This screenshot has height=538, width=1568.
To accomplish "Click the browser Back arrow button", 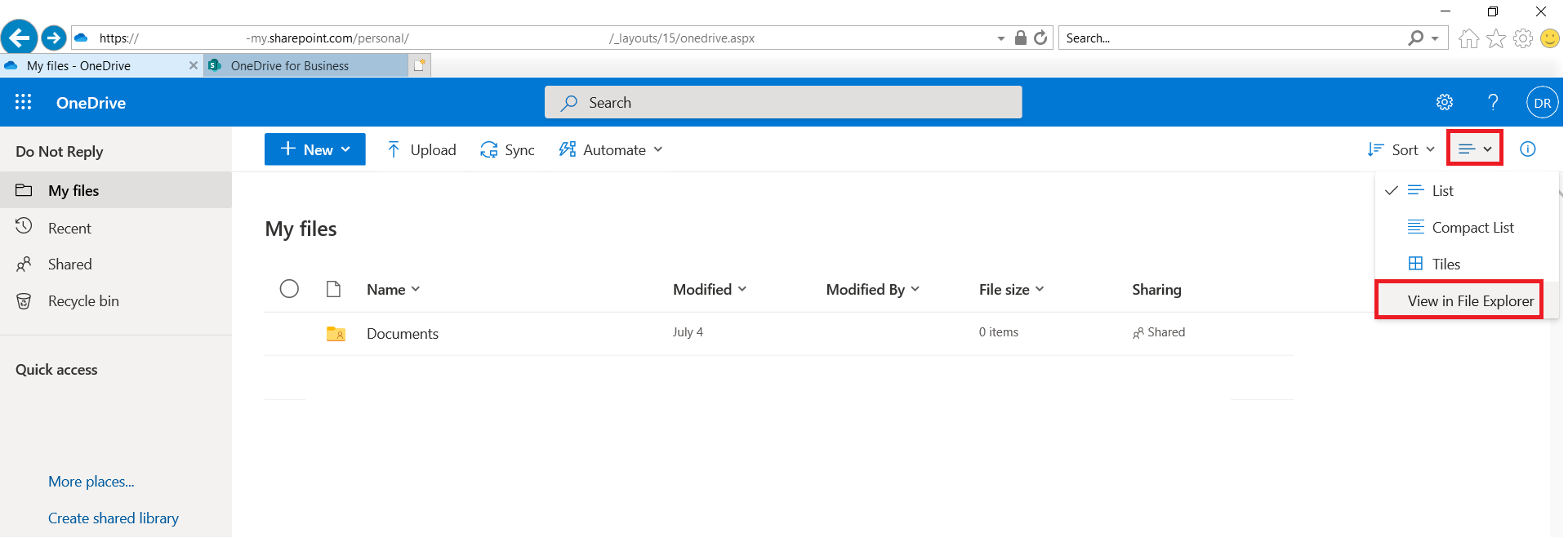I will click(19, 38).
